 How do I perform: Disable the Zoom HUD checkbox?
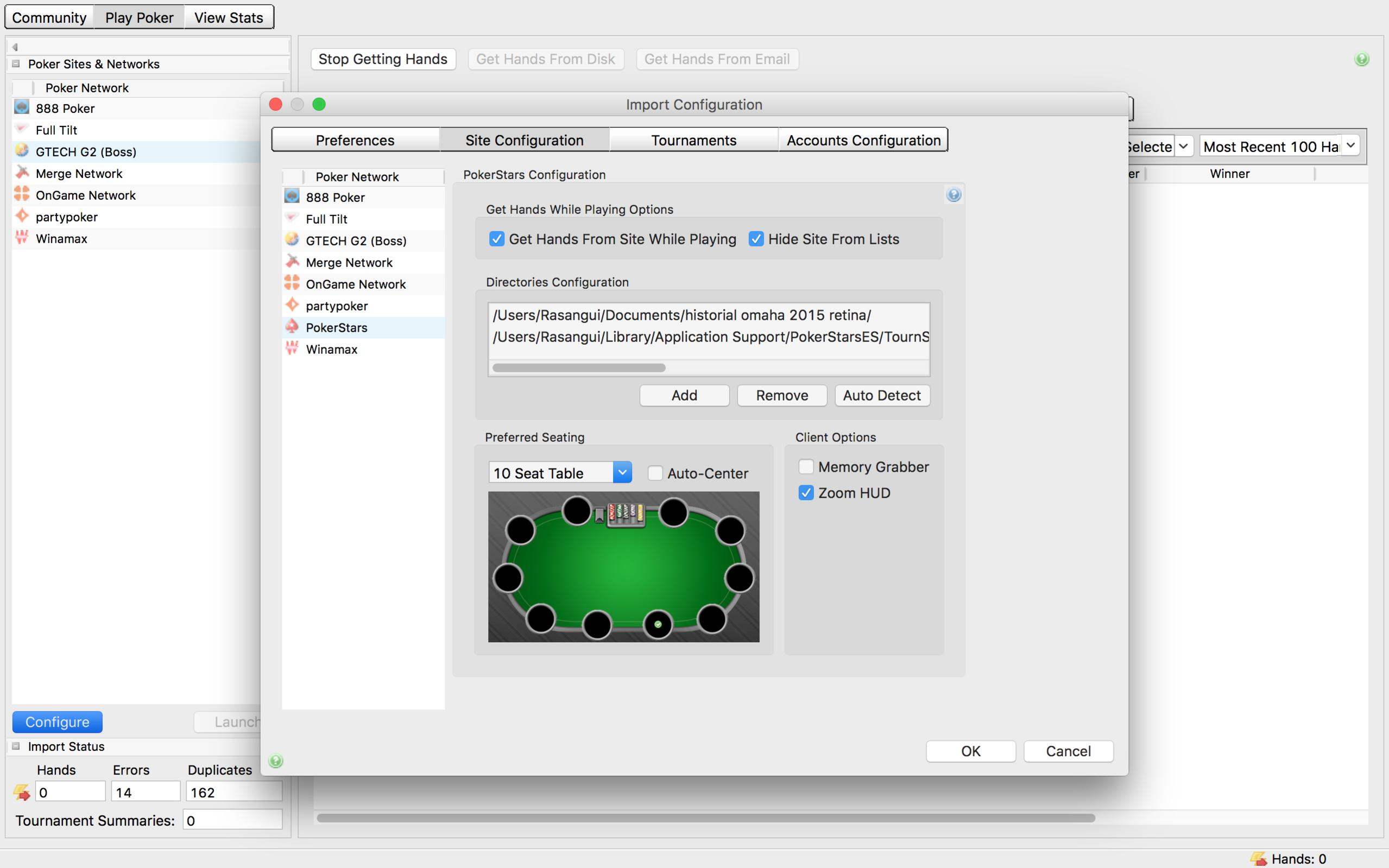pyautogui.click(x=806, y=492)
